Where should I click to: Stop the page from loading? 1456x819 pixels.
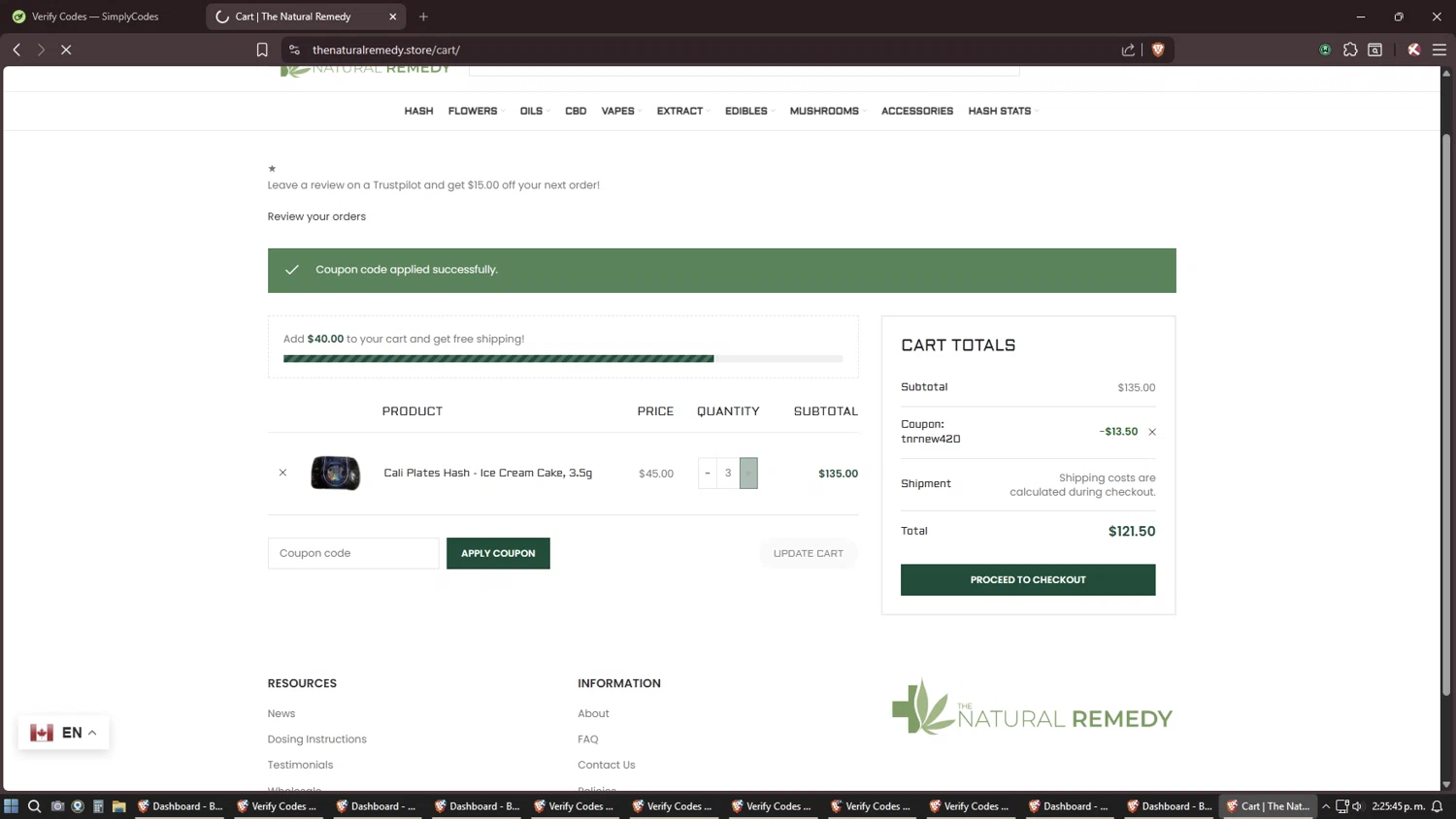[x=66, y=49]
